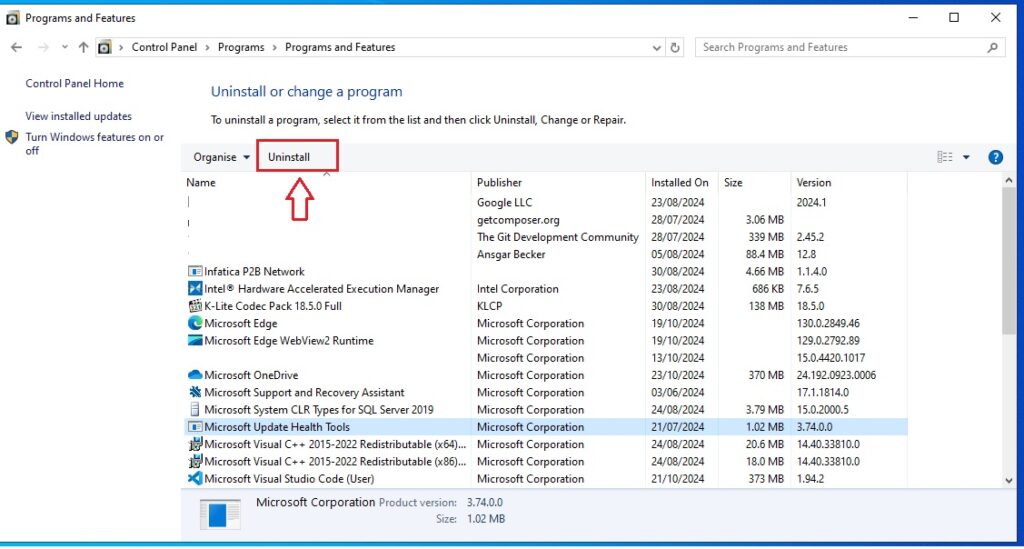Open Control Panel Home link

[74, 84]
